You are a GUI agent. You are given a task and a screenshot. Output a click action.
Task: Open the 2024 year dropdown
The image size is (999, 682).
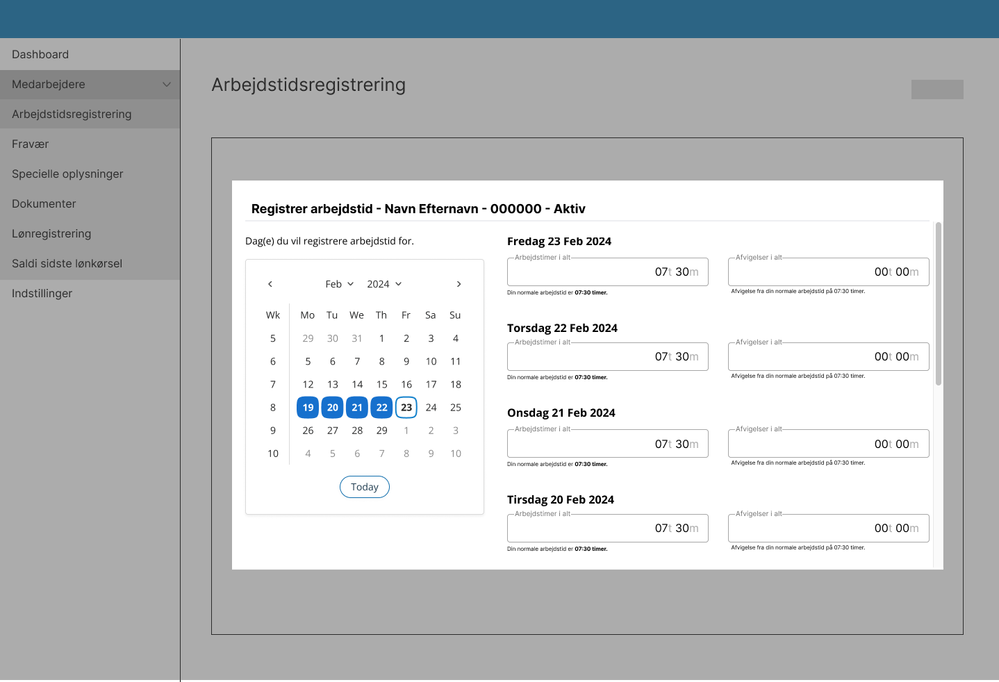384,284
